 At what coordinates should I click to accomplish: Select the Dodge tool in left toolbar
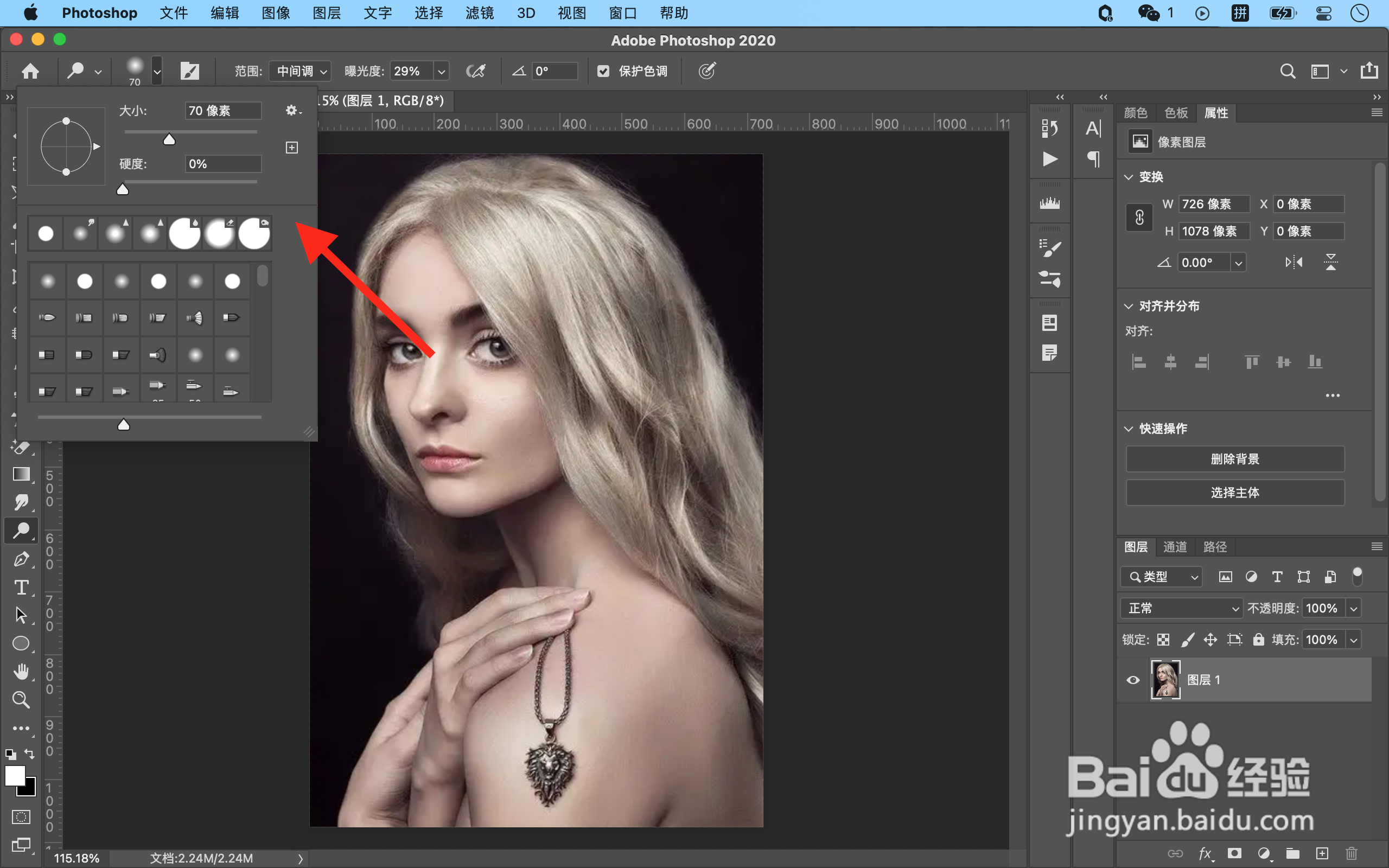pyautogui.click(x=21, y=531)
